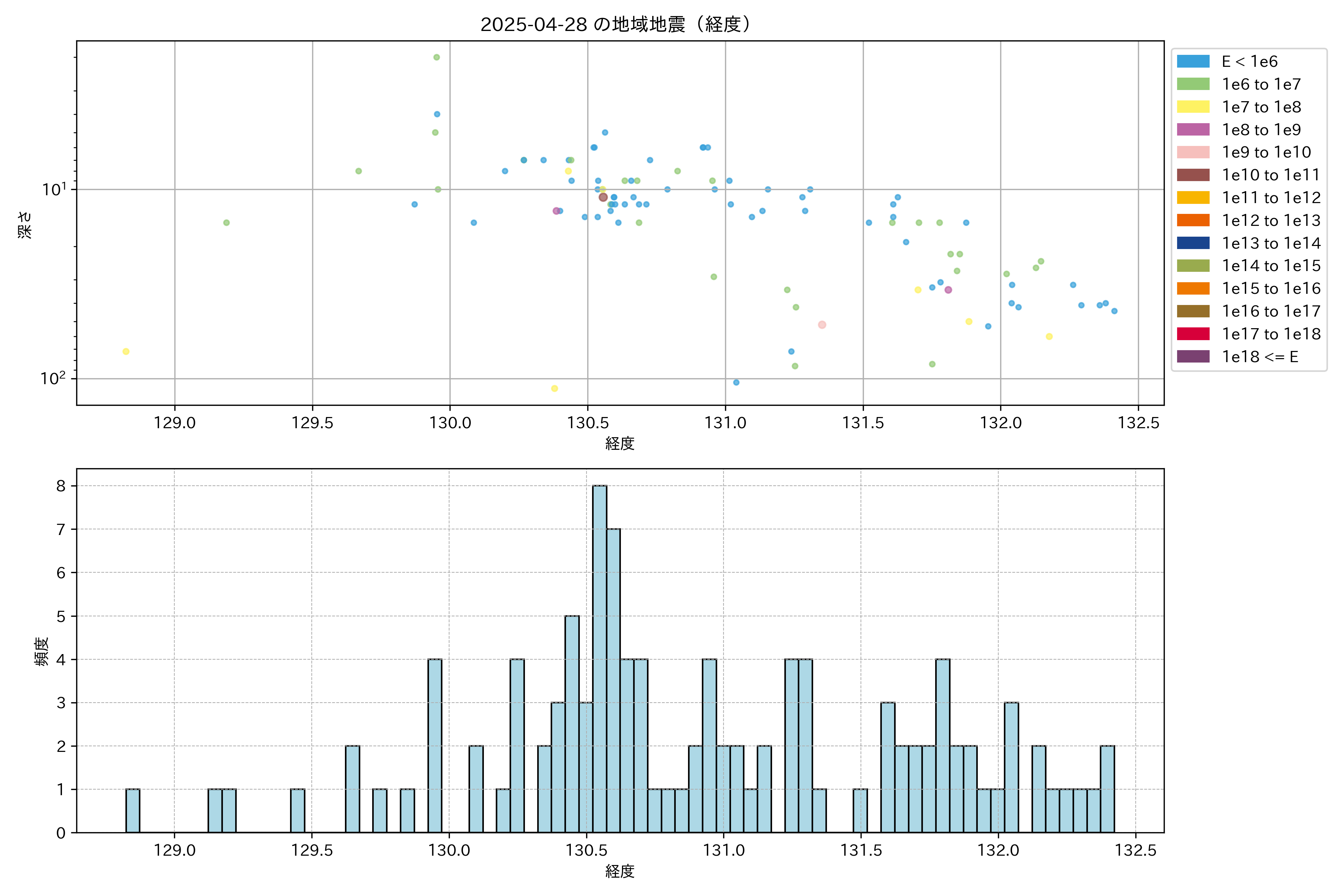Click the leftmost histogram bar near 128.8

133,810
